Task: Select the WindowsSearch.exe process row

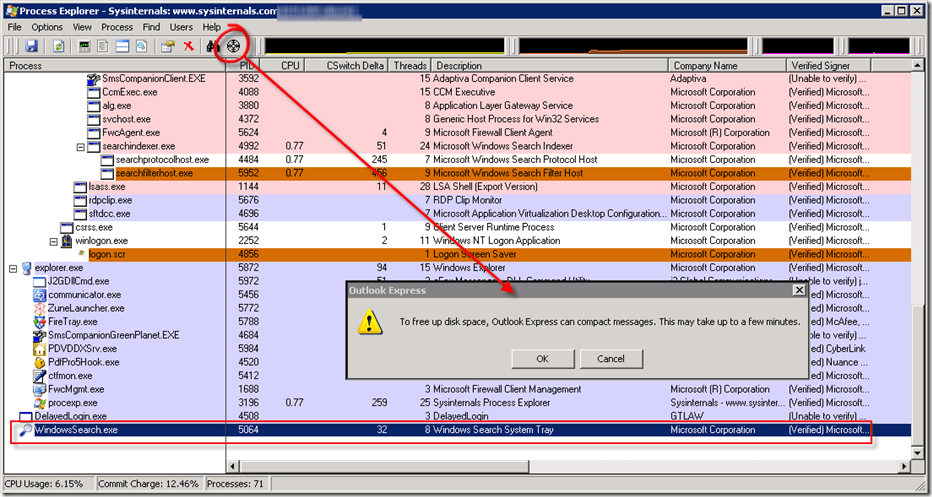Action: 76,430
